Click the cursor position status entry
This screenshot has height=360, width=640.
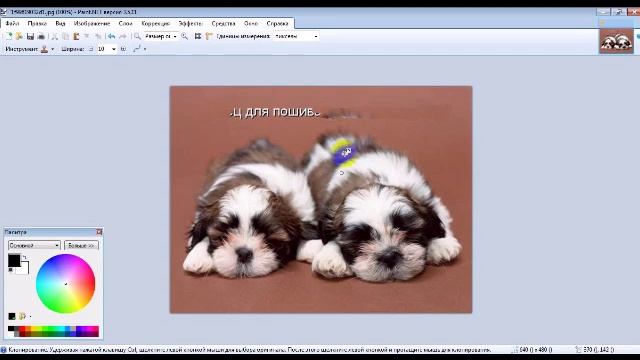pyautogui.click(x=596, y=350)
